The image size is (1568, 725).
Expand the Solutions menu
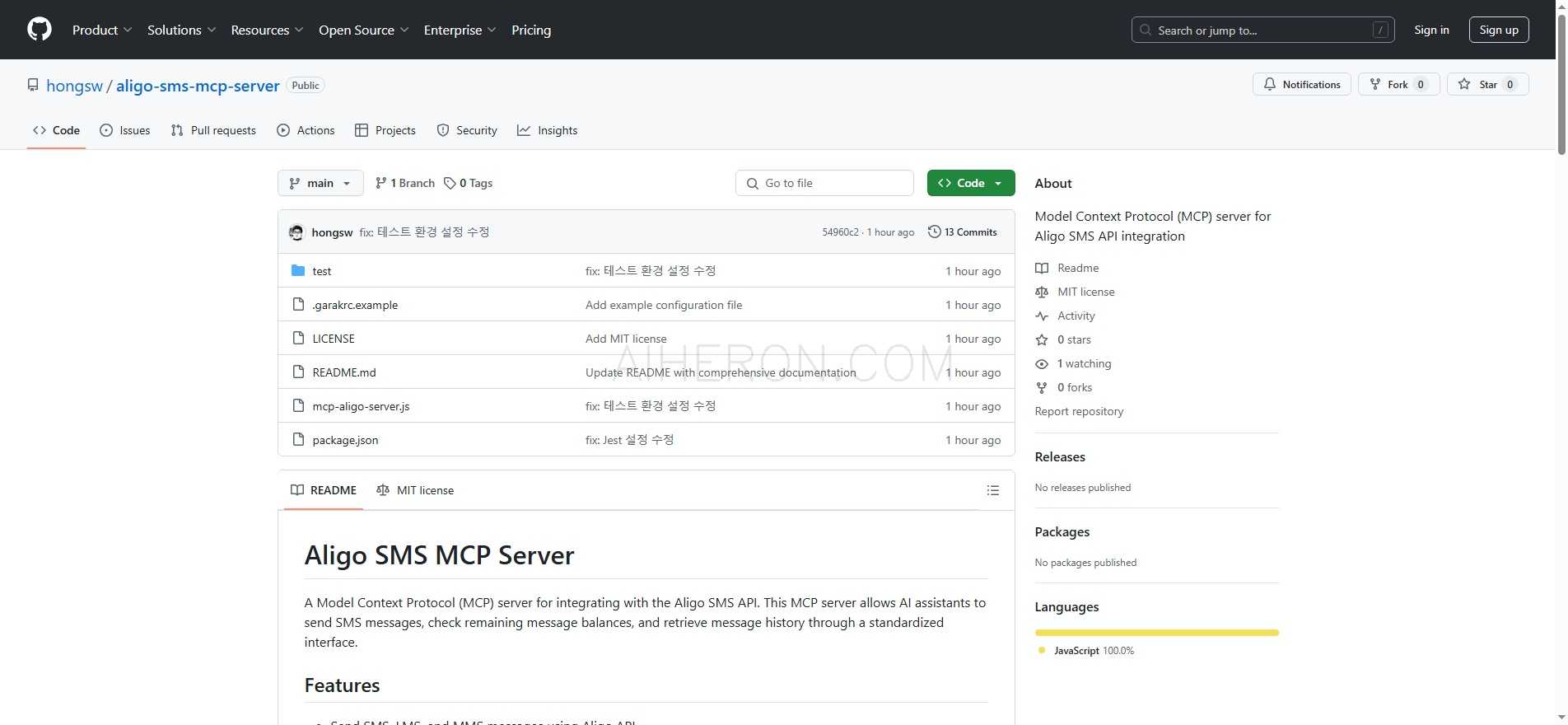pyautogui.click(x=181, y=30)
